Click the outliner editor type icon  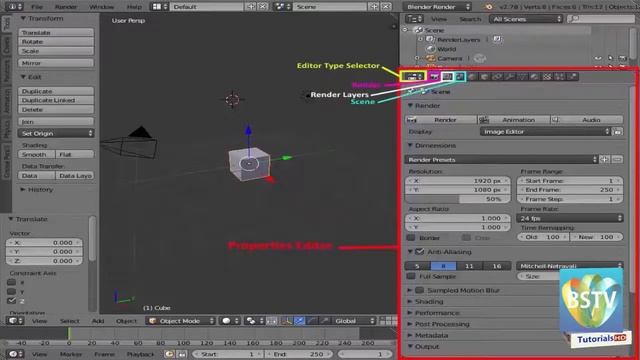[x=414, y=19]
